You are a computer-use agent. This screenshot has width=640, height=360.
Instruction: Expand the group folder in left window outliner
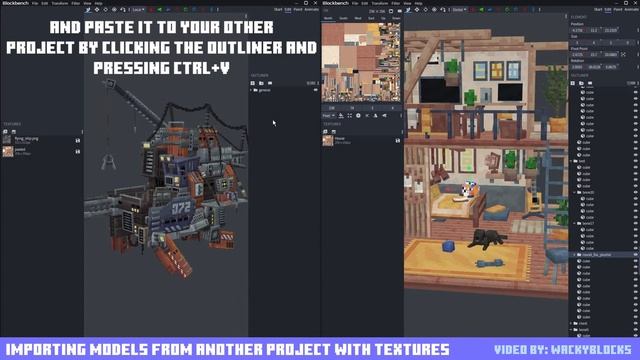click(x=251, y=90)
